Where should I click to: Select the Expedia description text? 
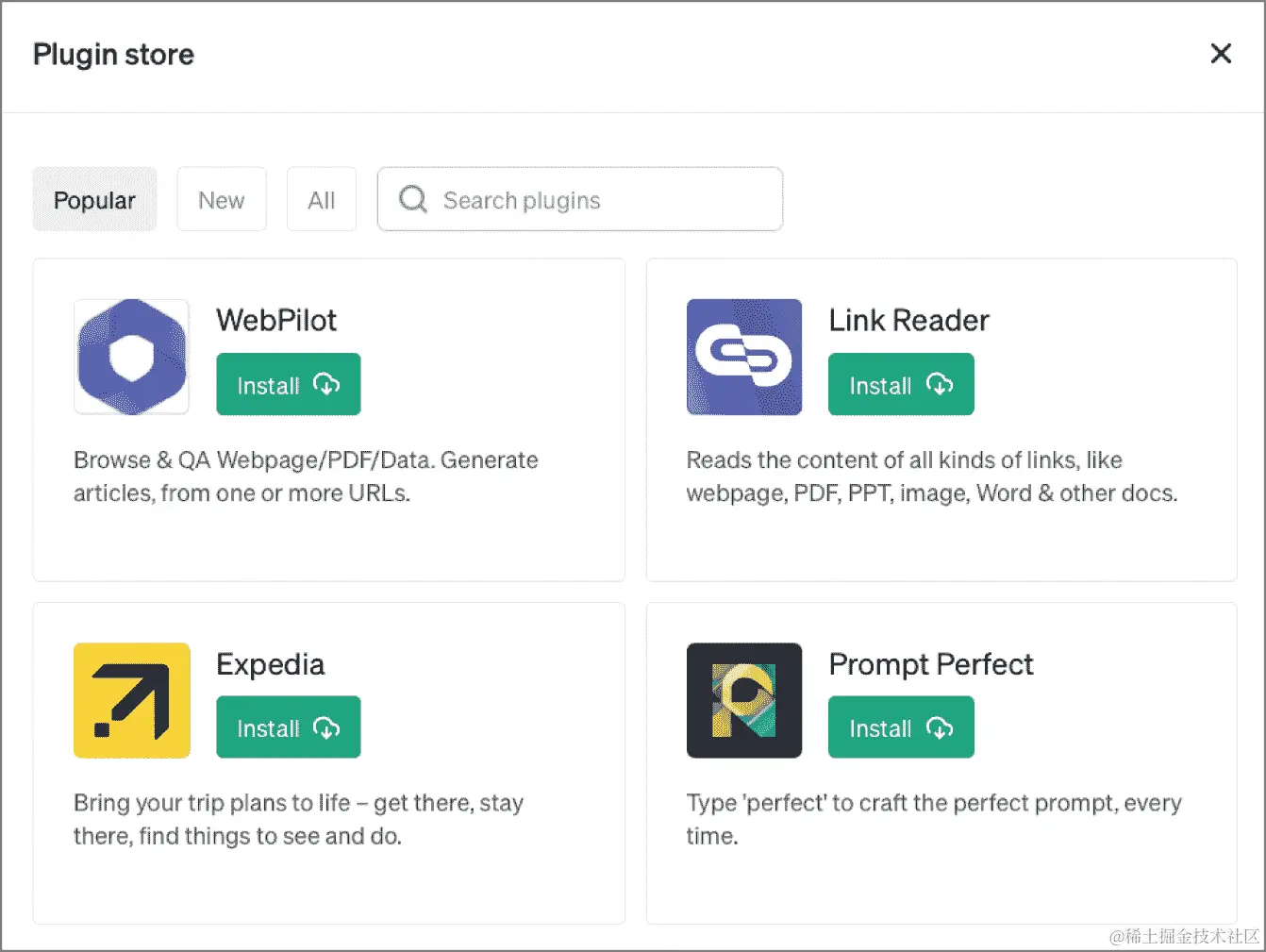(x=298, y=819)
